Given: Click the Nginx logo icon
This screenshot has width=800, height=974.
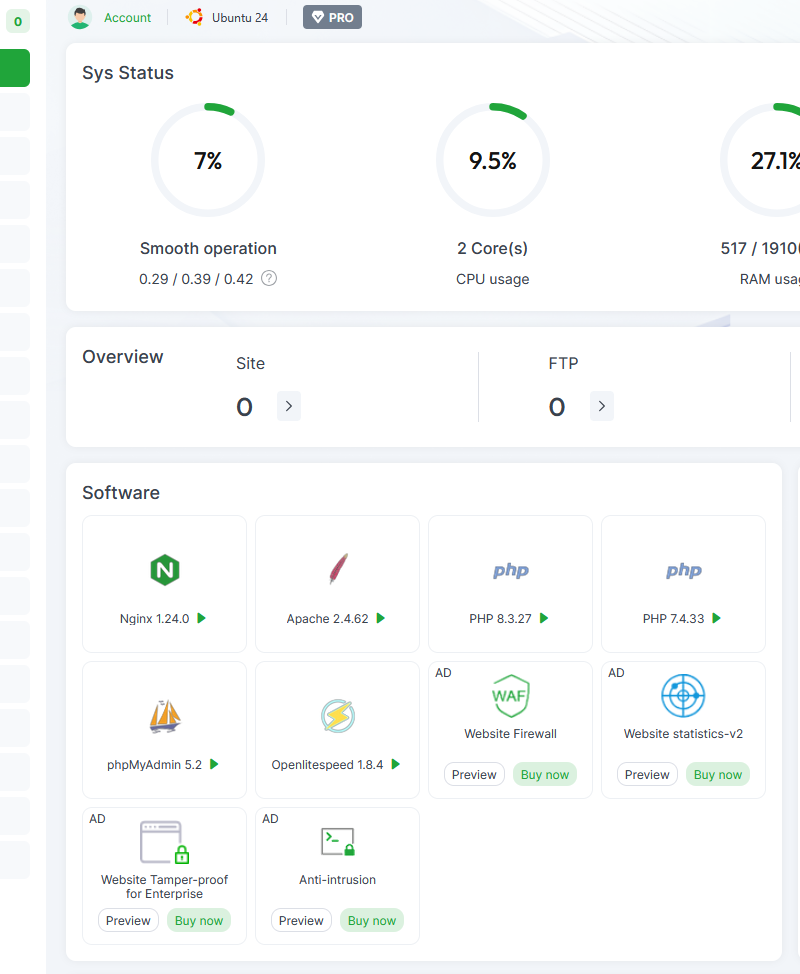Looking at the screenshot, I should (164, 570).
